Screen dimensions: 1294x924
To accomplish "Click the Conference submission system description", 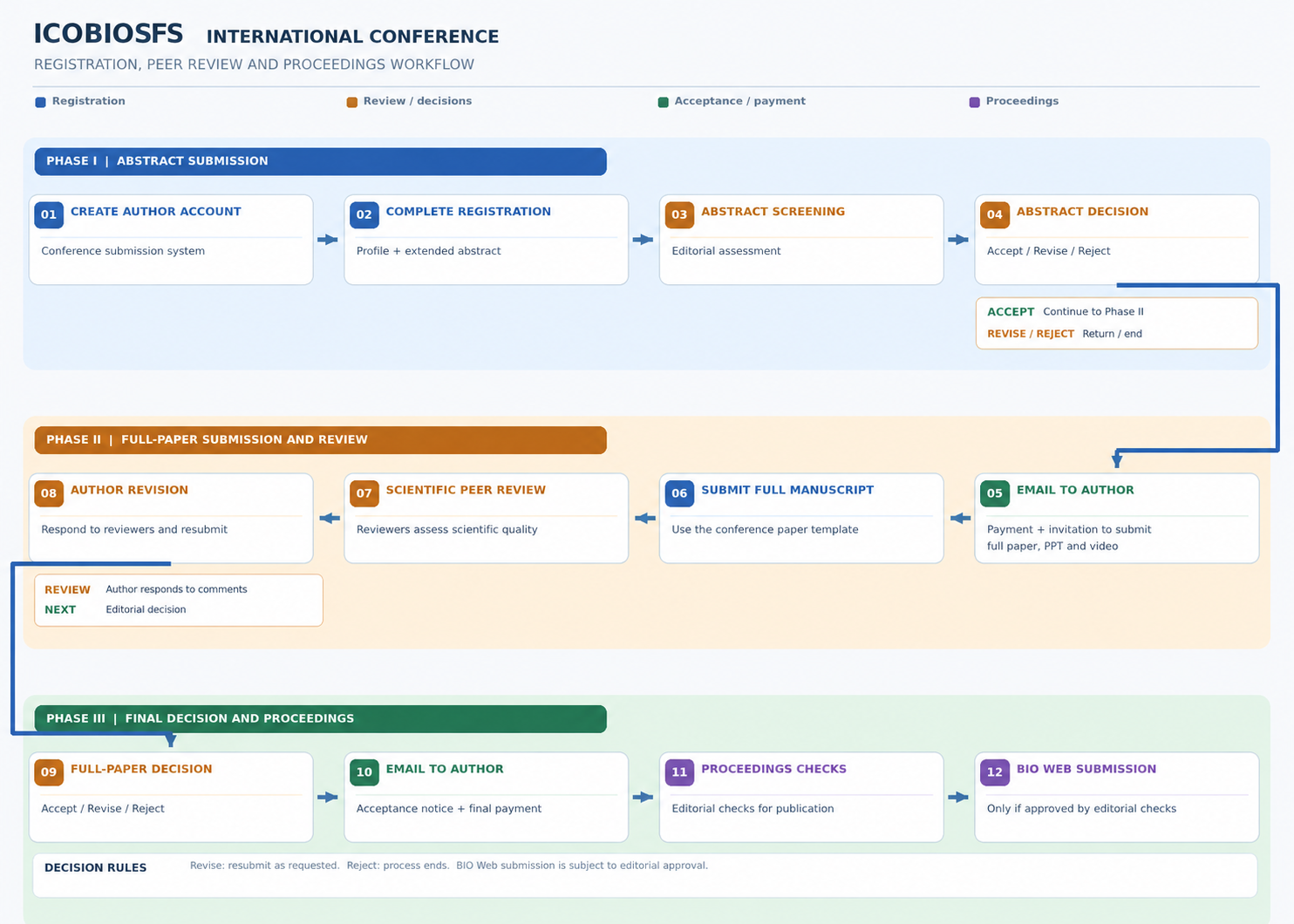I will [x=123, y=251].
